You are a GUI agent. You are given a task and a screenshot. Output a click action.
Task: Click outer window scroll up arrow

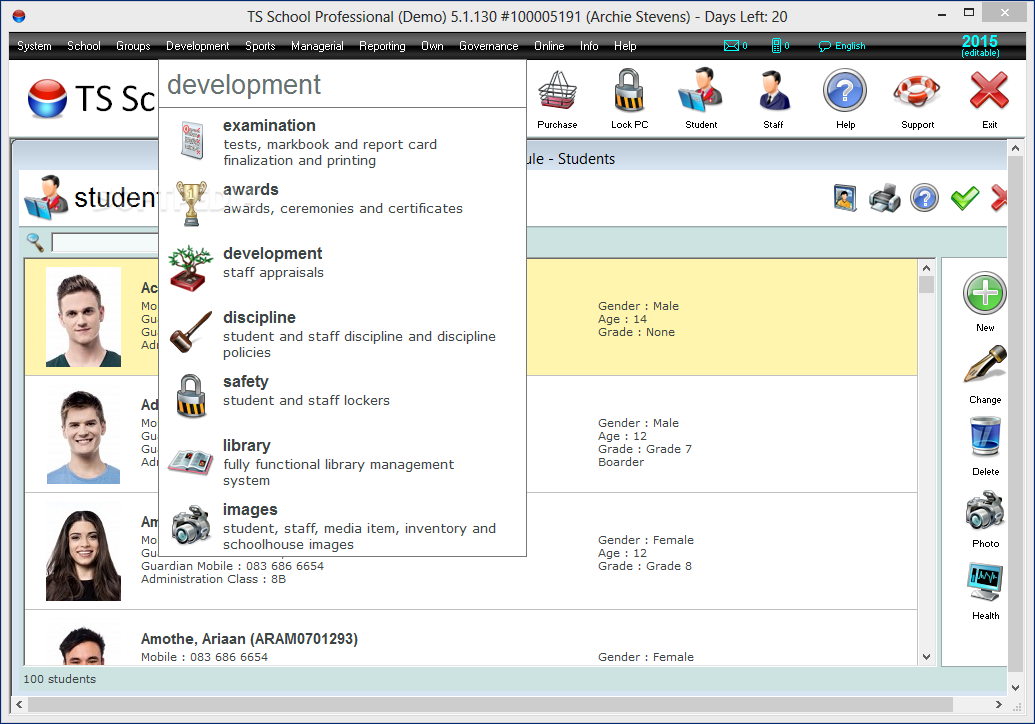1015,148
